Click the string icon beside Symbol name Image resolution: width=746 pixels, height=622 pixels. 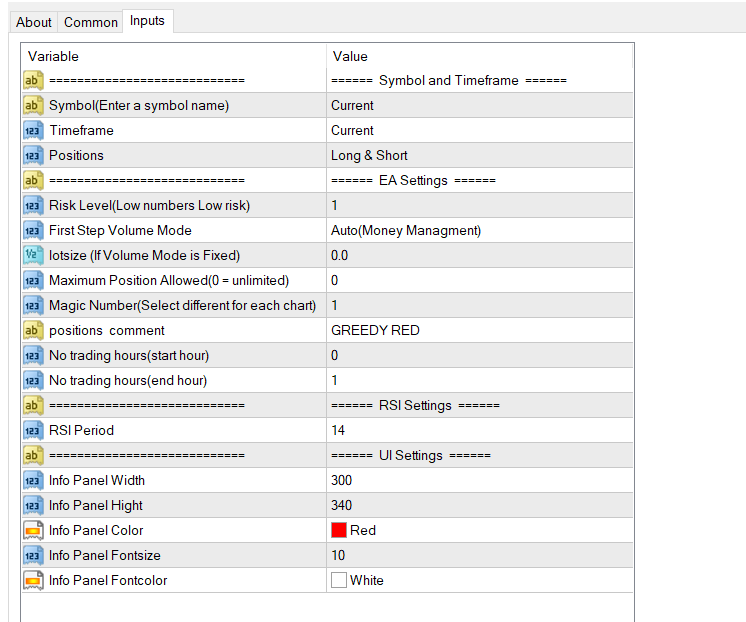33,106
